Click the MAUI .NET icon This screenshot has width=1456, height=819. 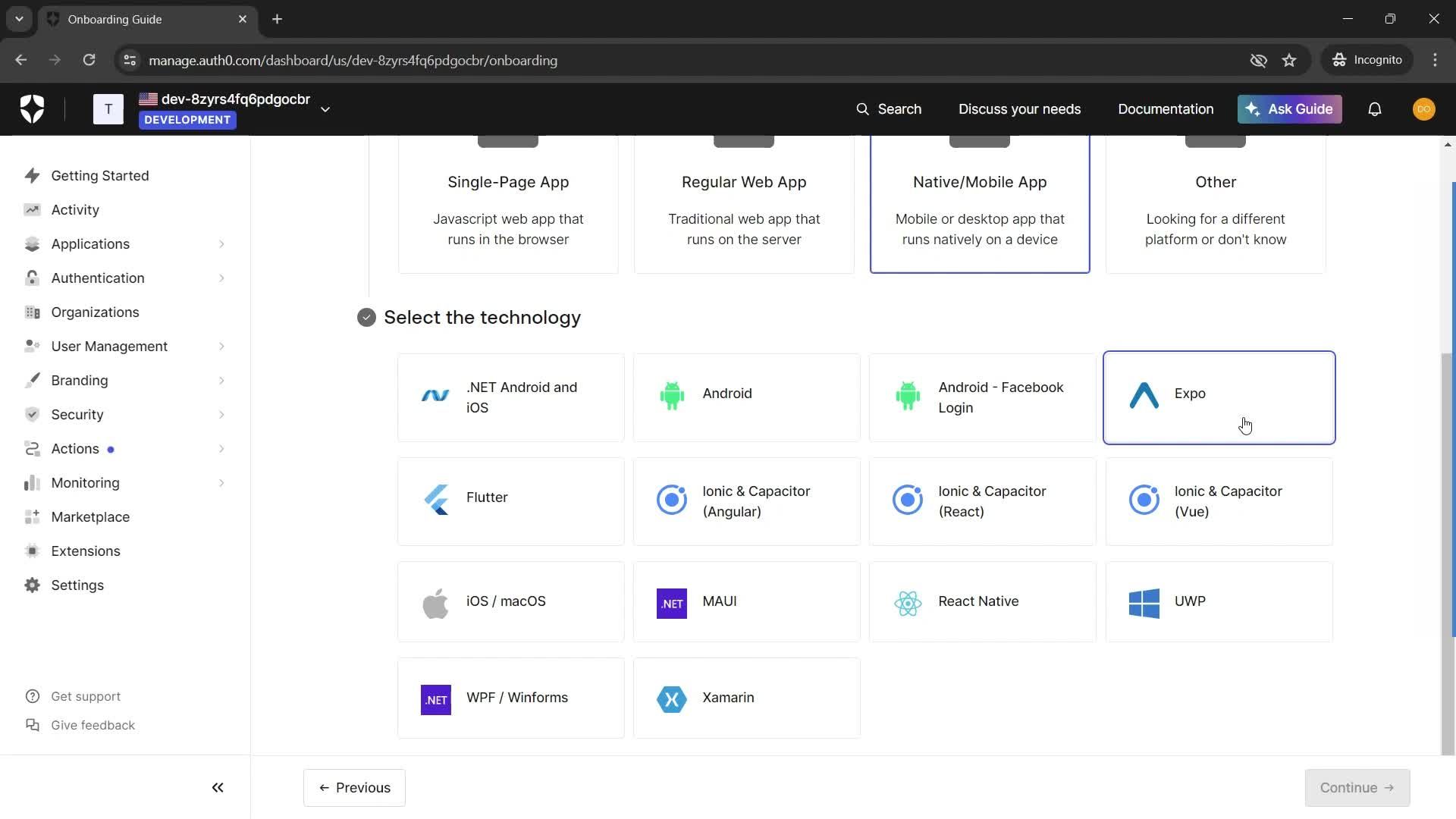tap(672, 604)
